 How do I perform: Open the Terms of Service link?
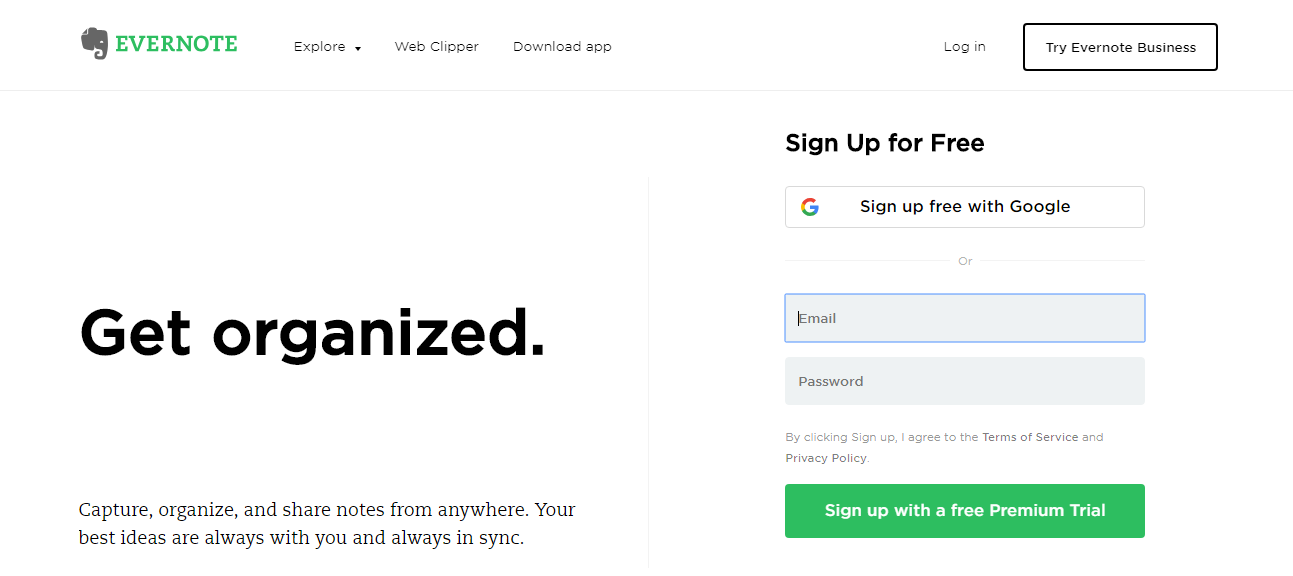coord(1030,437)
